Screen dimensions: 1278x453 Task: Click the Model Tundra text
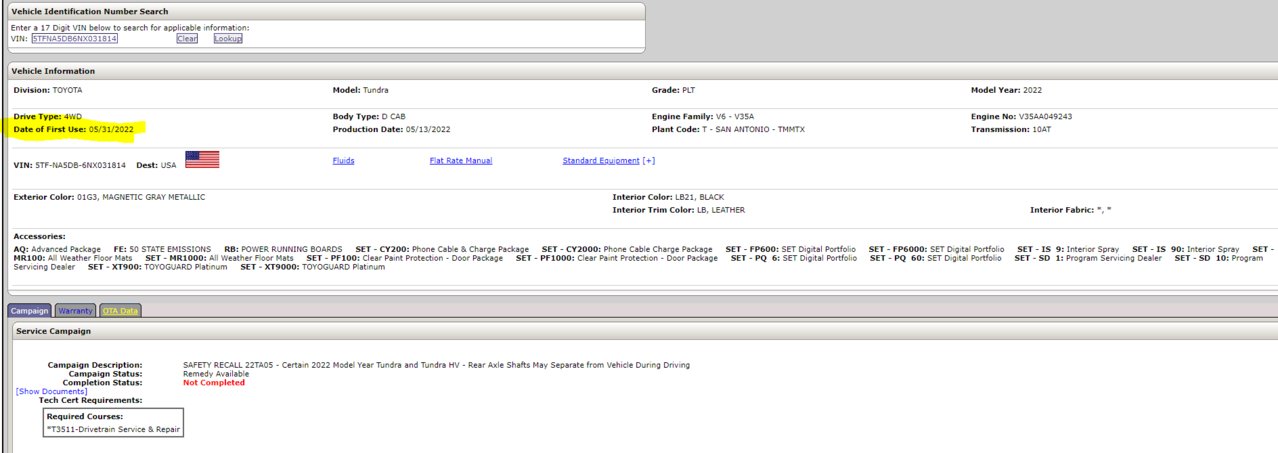[x=360, y=90]
